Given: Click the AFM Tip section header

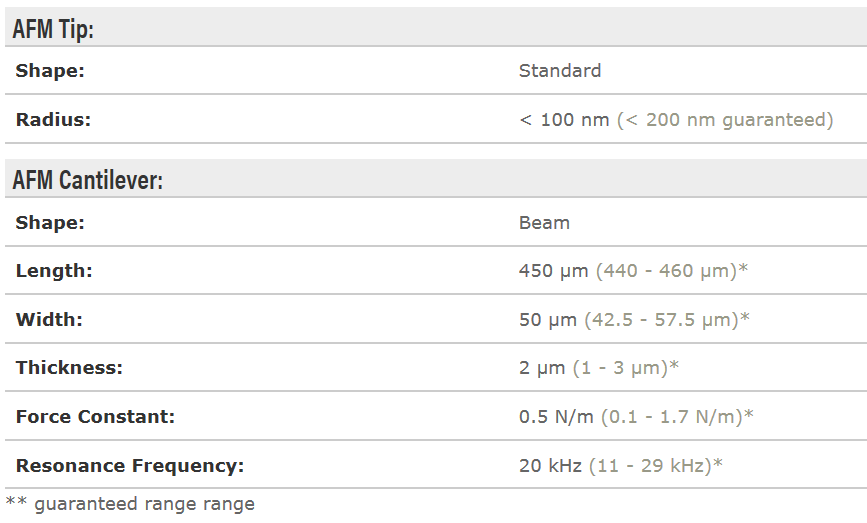Looking at the screenshot, I should (54, 29).
